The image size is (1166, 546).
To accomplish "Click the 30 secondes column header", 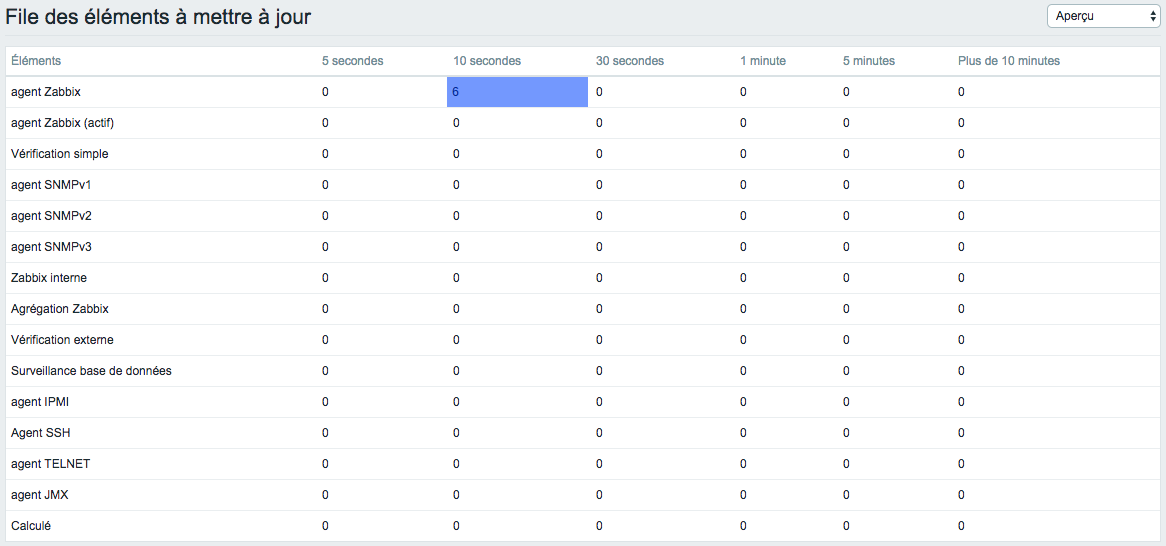I will (630, 61).
